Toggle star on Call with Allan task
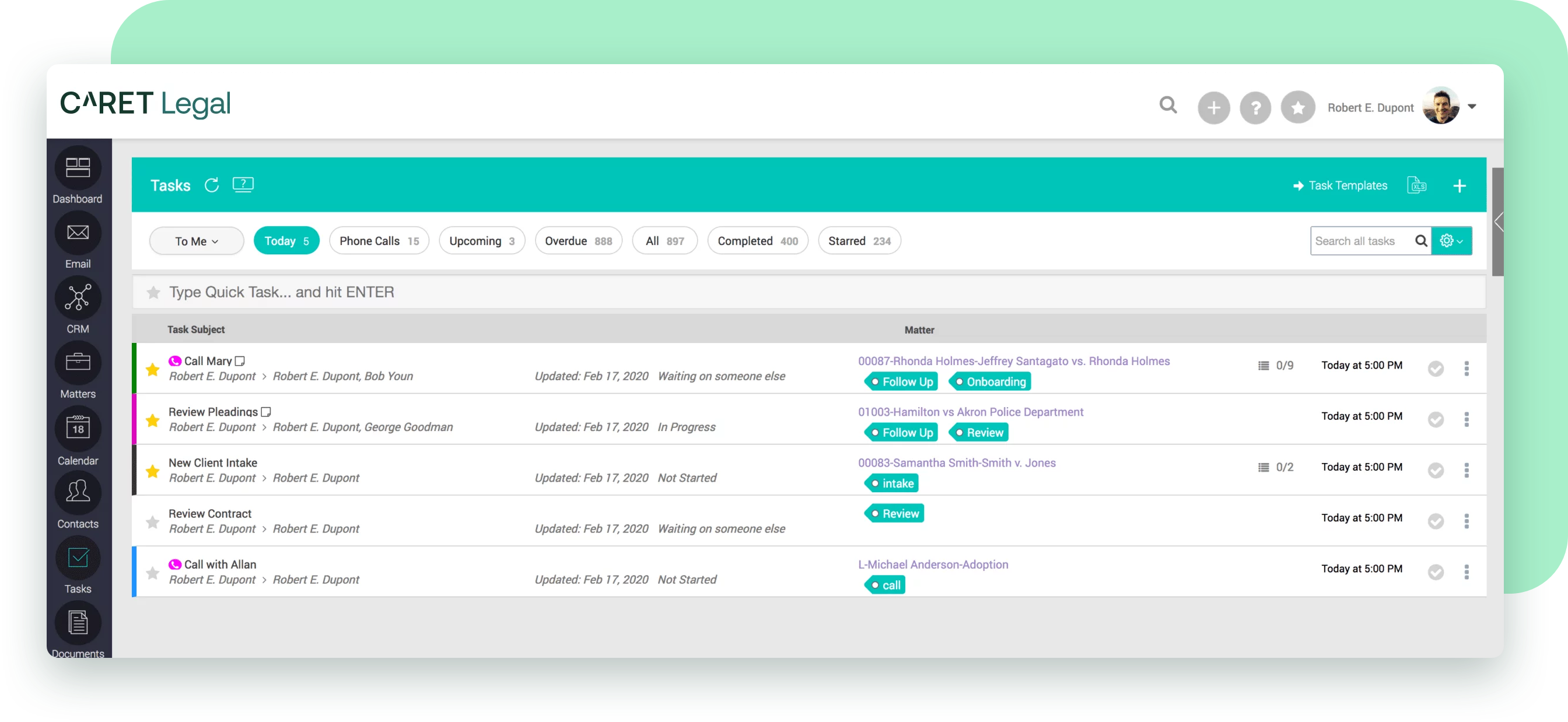This screenshot has height=722, width=1568. coord(153,572)
